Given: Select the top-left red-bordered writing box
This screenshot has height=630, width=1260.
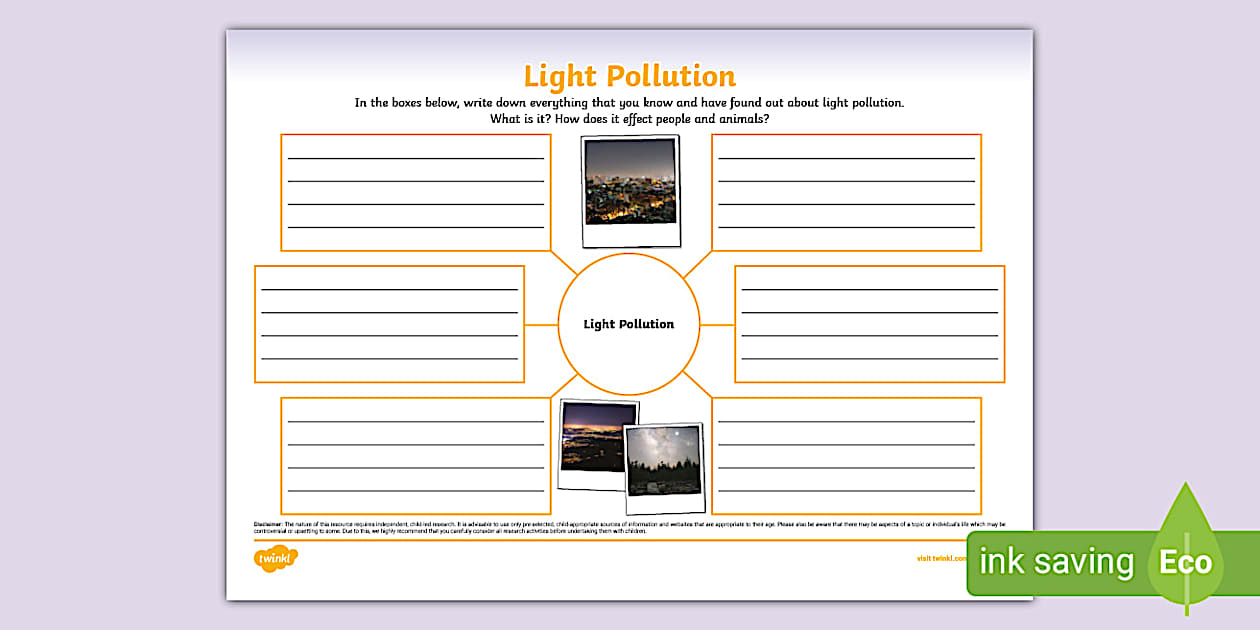Looking at the screenshot, I should coord(416,190).
